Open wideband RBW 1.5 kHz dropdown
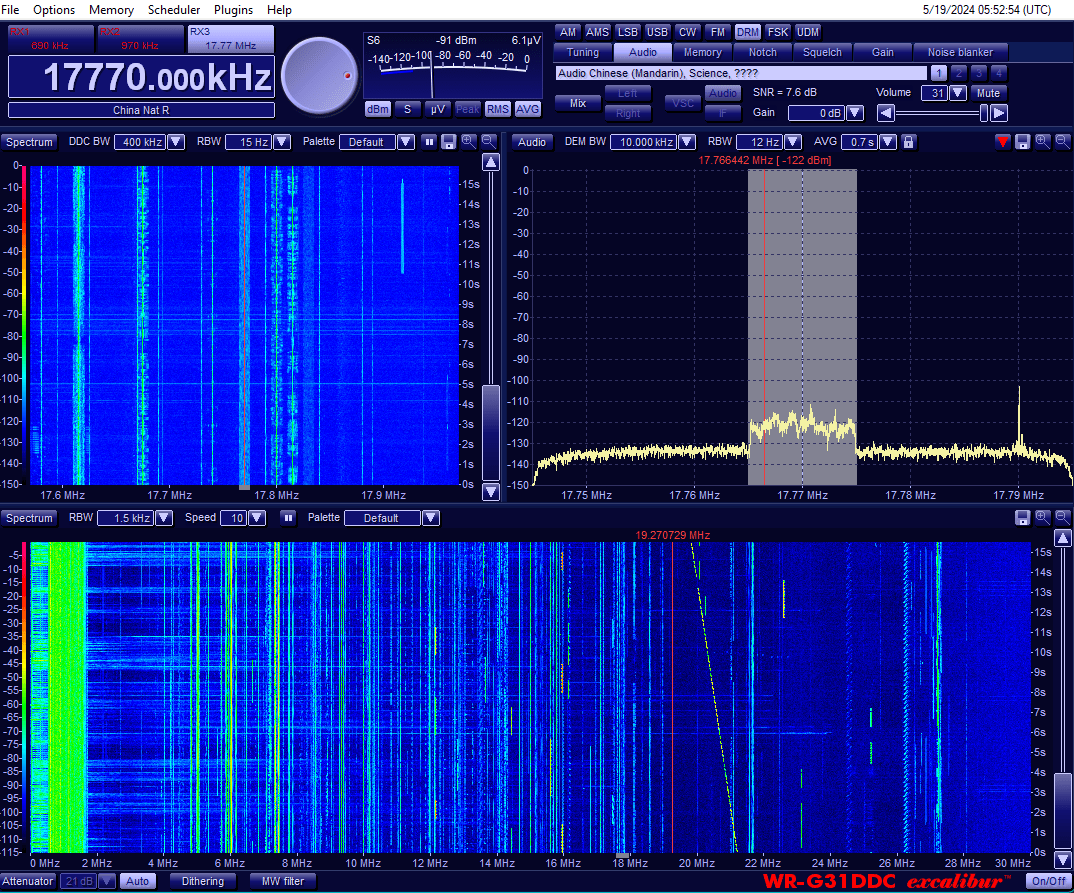The width and height of the screenshot is (1074, 893). [x=164, y=518]
